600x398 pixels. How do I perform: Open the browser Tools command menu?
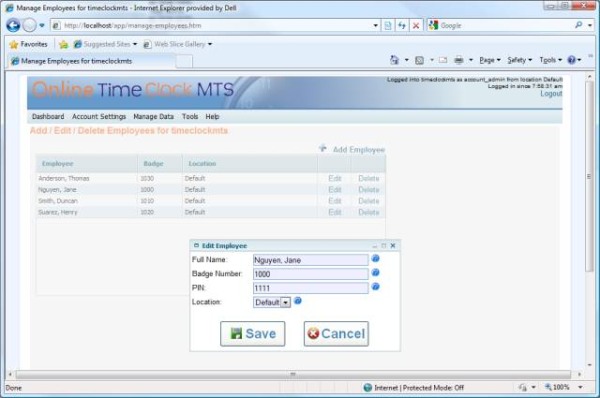point(551,60)
